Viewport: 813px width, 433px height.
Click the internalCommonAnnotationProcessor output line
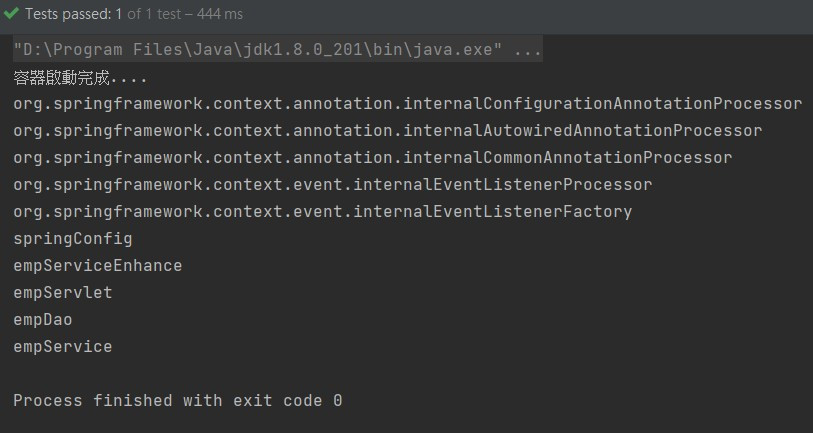[x=373, y=158]
